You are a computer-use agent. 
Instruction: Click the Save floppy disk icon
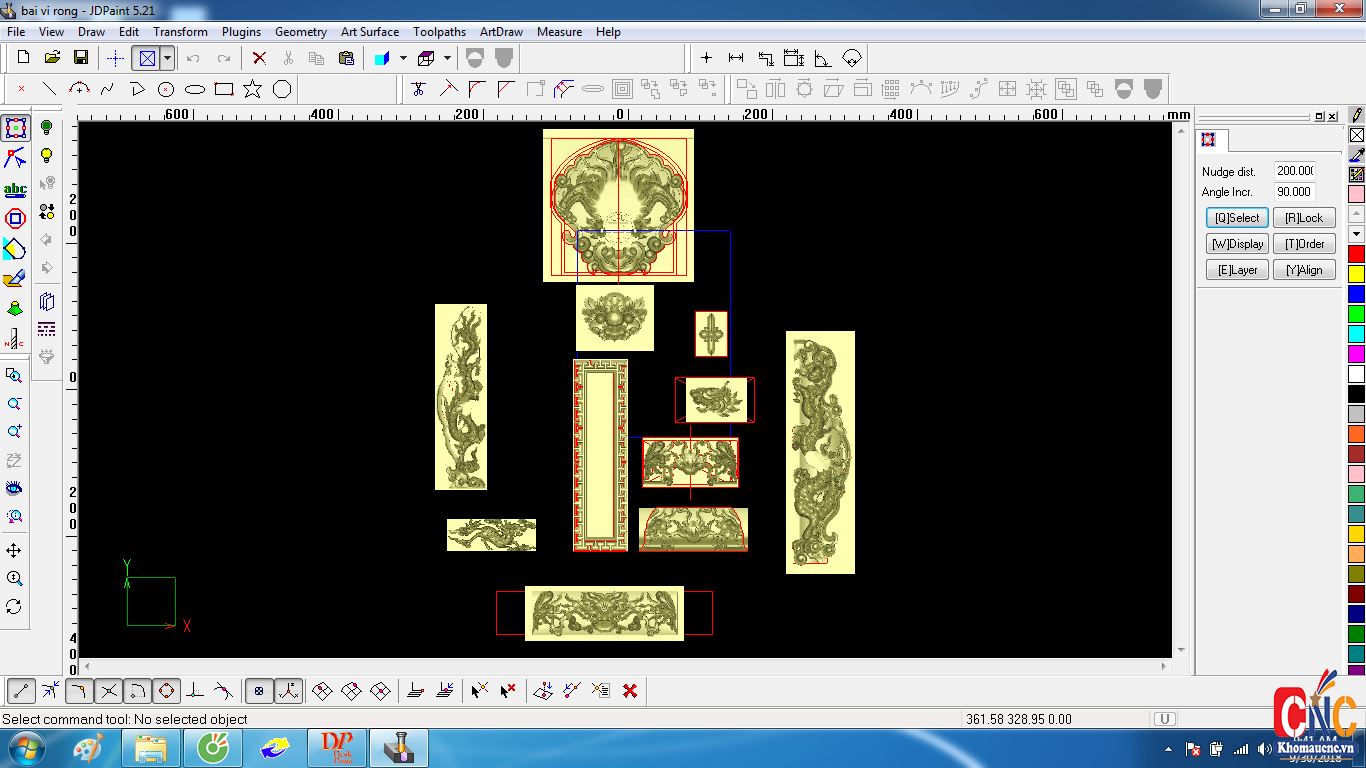(81, 58)
